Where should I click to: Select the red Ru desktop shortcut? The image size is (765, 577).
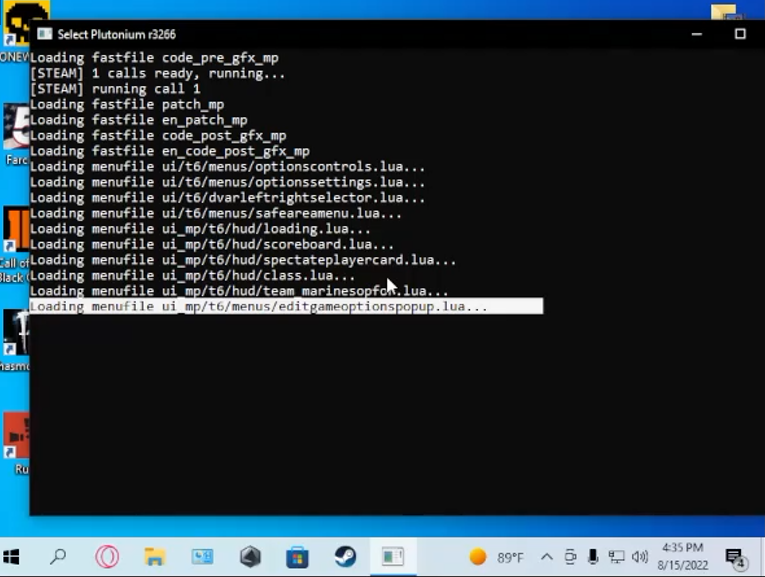[17, 443]
